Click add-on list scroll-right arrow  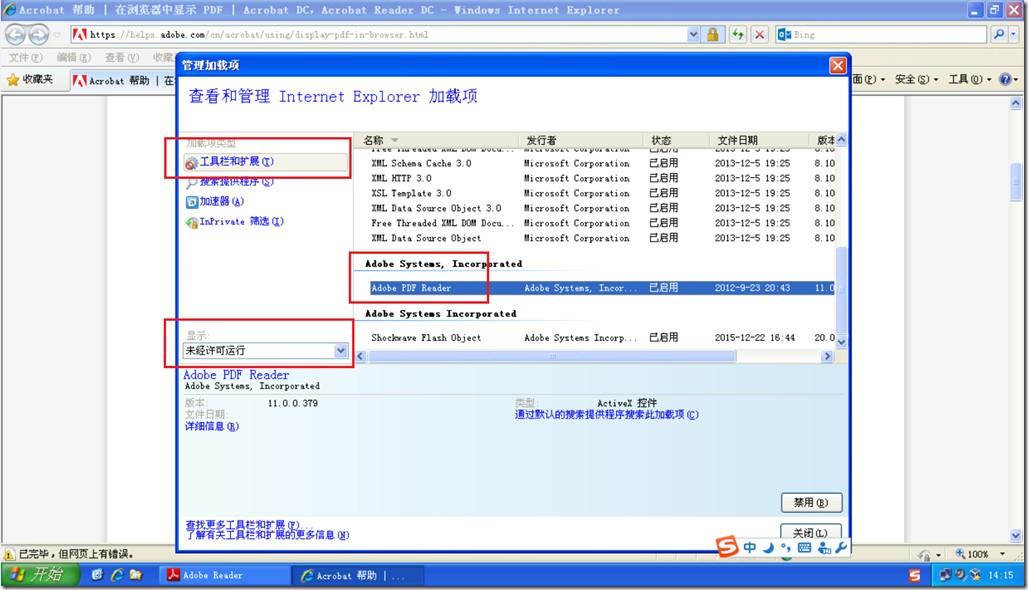827,357
